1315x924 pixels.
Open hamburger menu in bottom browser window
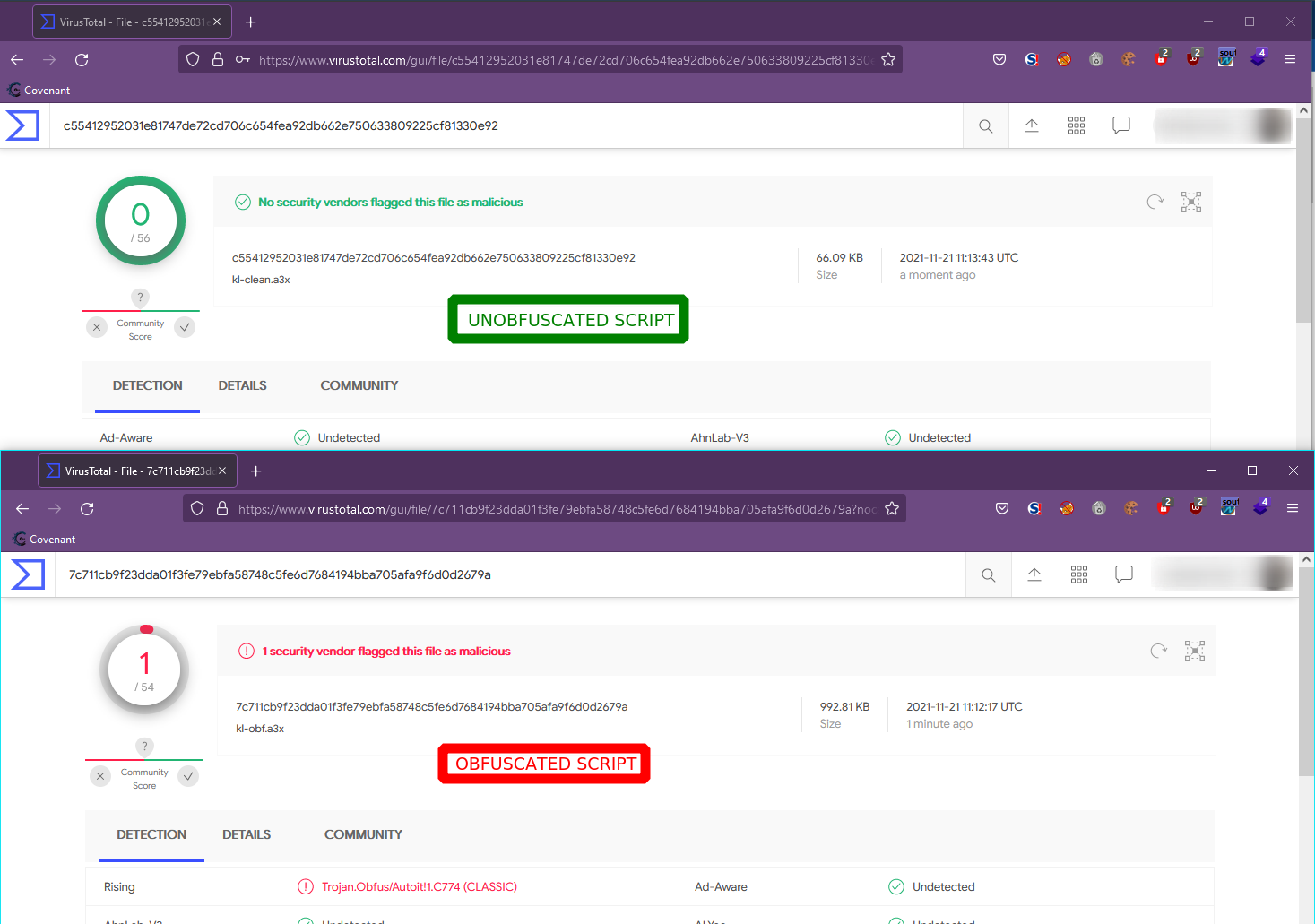(x=1293, y=508)
